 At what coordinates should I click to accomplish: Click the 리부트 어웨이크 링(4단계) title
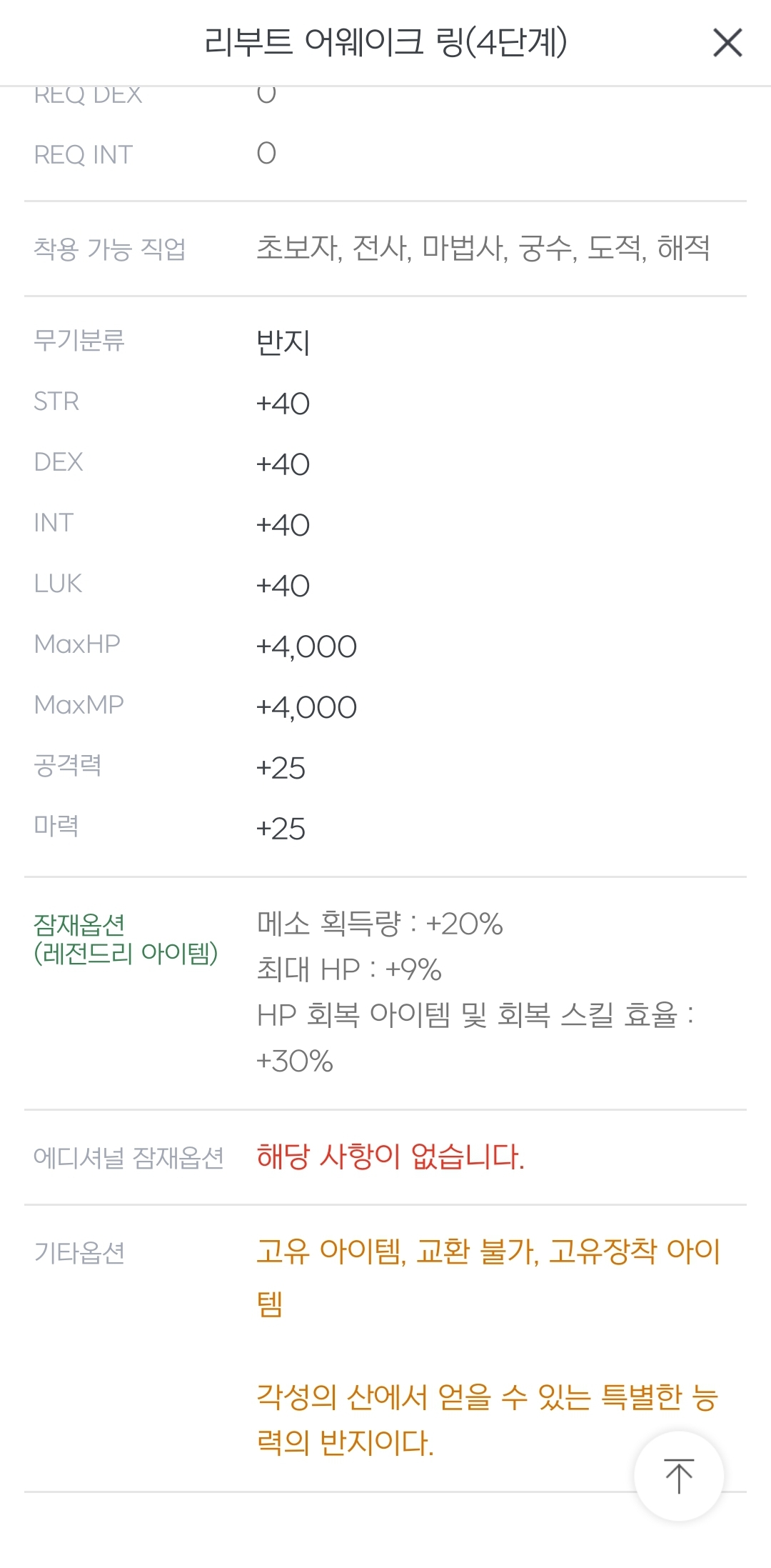[385, 42]
